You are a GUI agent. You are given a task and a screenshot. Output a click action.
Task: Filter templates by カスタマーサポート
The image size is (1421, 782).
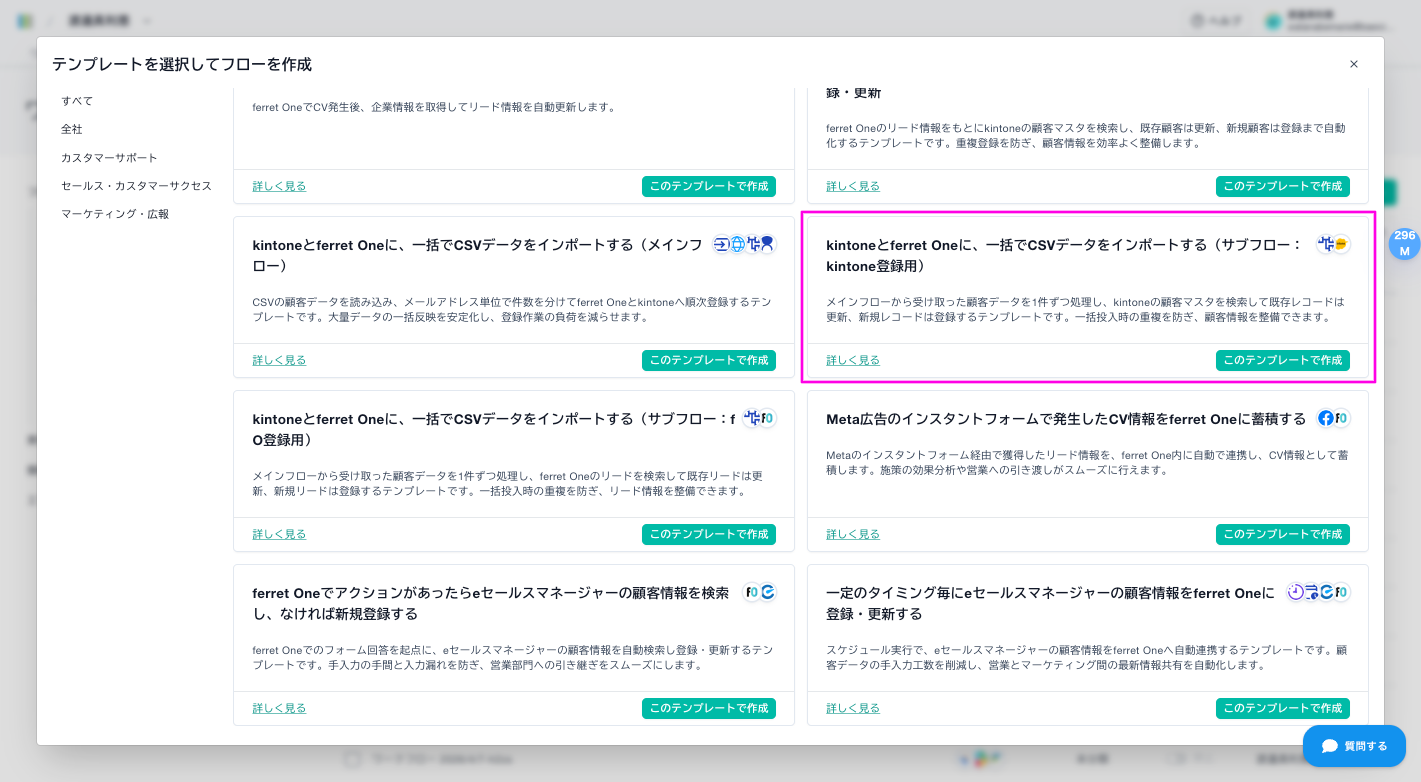click(109, 158)
